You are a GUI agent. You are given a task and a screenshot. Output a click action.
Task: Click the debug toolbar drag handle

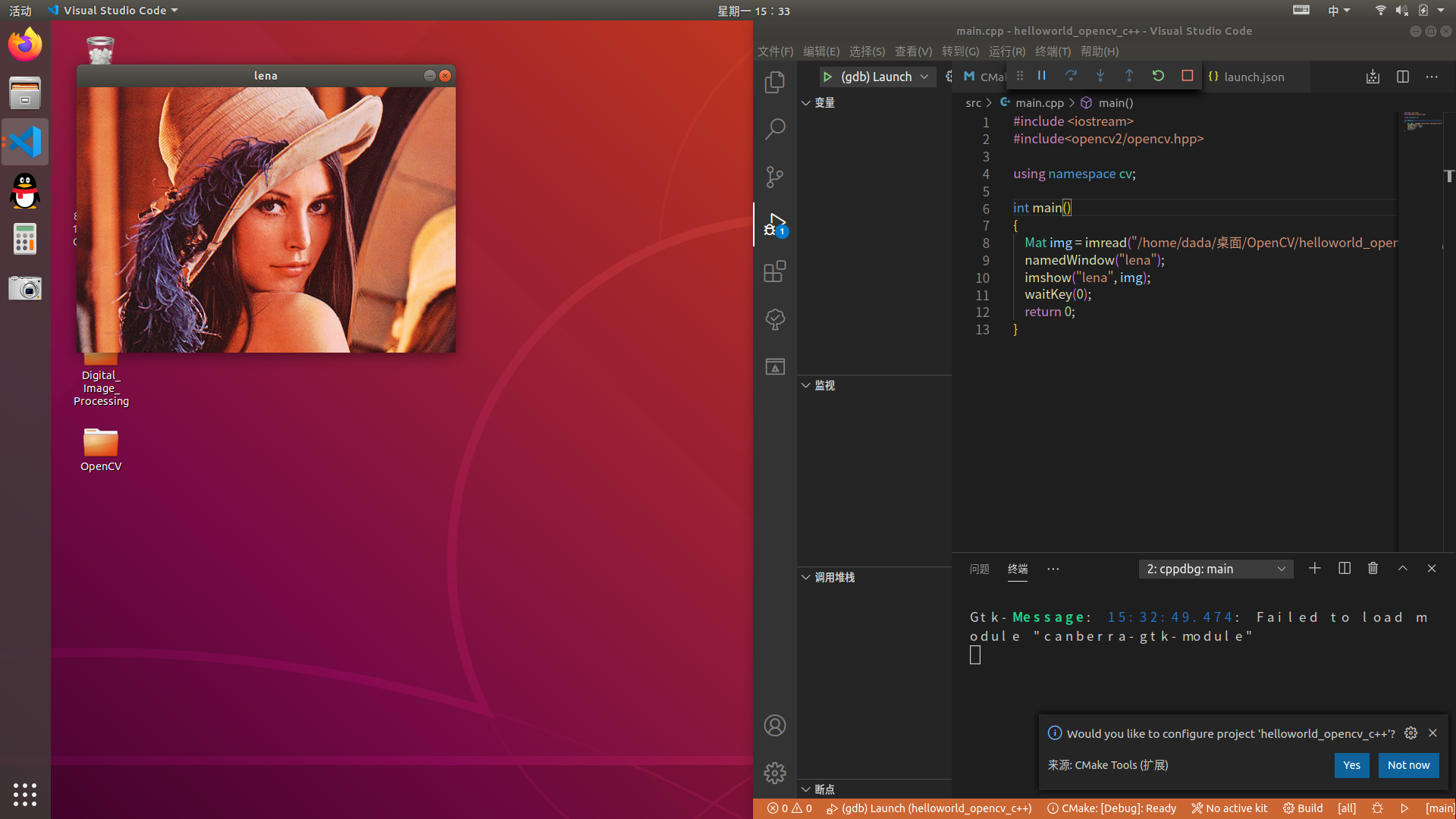tap(1020, 76)
